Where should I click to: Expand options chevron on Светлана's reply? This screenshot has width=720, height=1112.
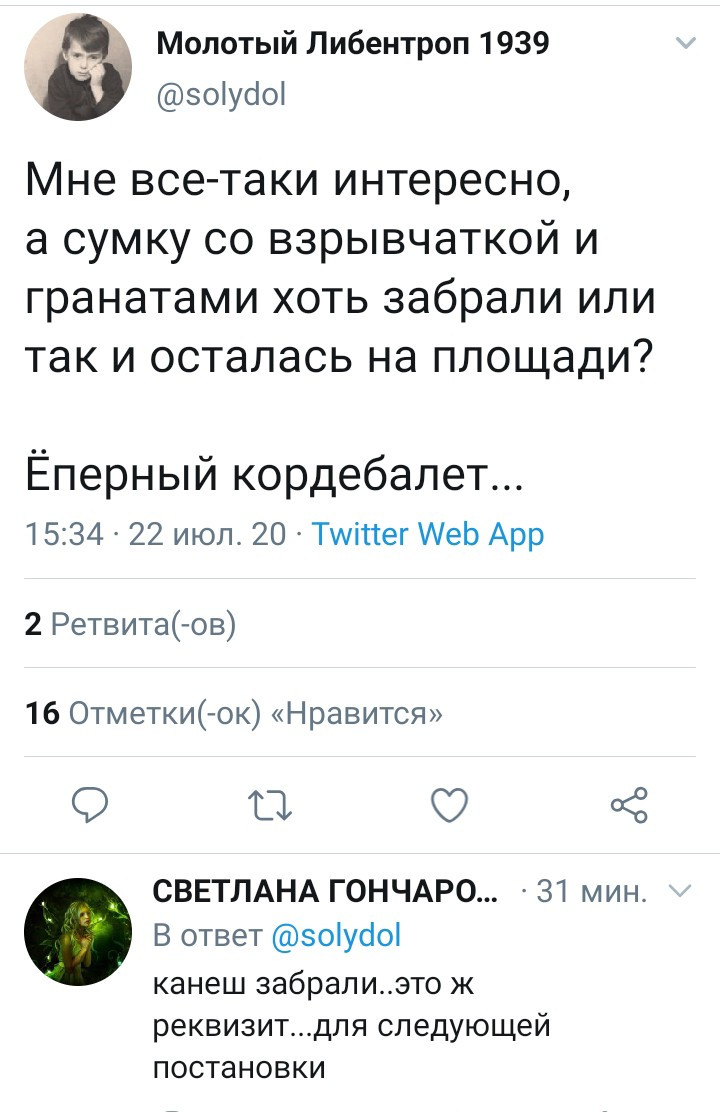coord(678,891)
